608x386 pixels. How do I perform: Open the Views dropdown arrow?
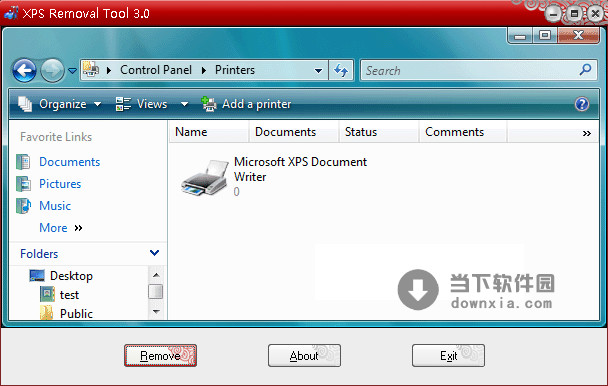[x=185, y=104]
